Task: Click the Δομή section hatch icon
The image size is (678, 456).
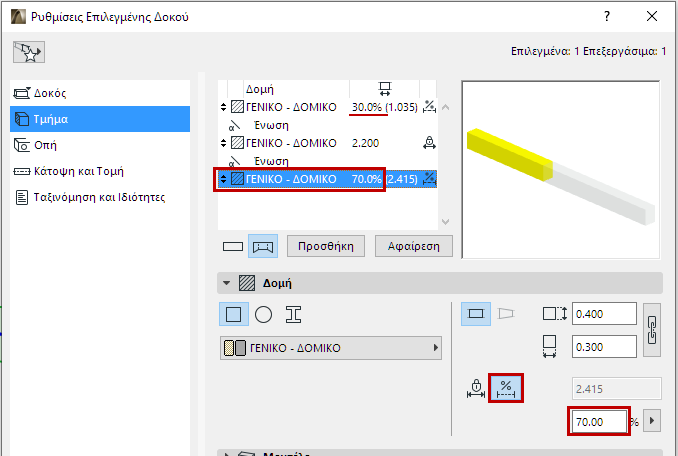Action: click(247, 283)
